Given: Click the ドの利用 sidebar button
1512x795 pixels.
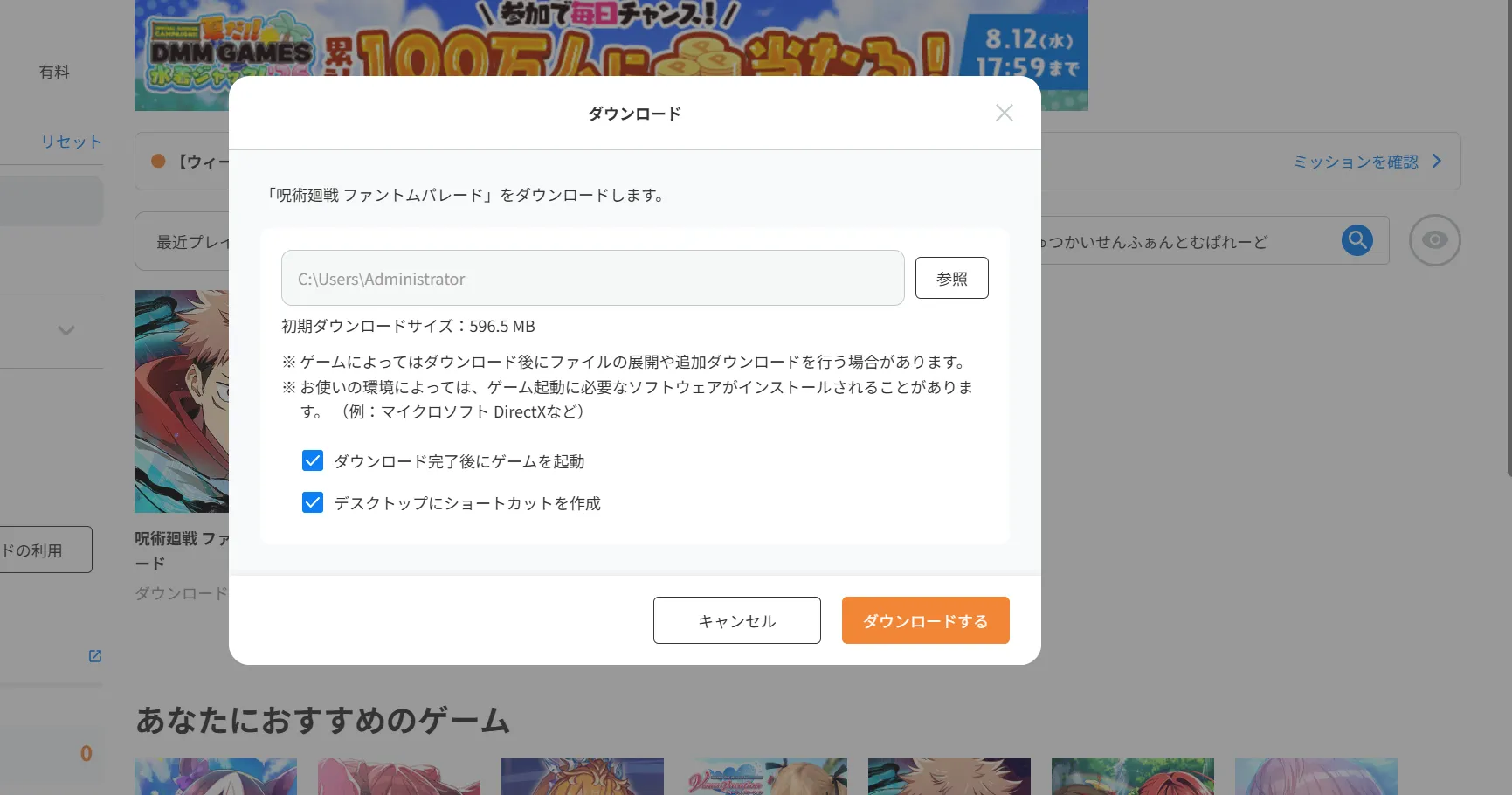Looking at the screenshot, I should 44,550.
